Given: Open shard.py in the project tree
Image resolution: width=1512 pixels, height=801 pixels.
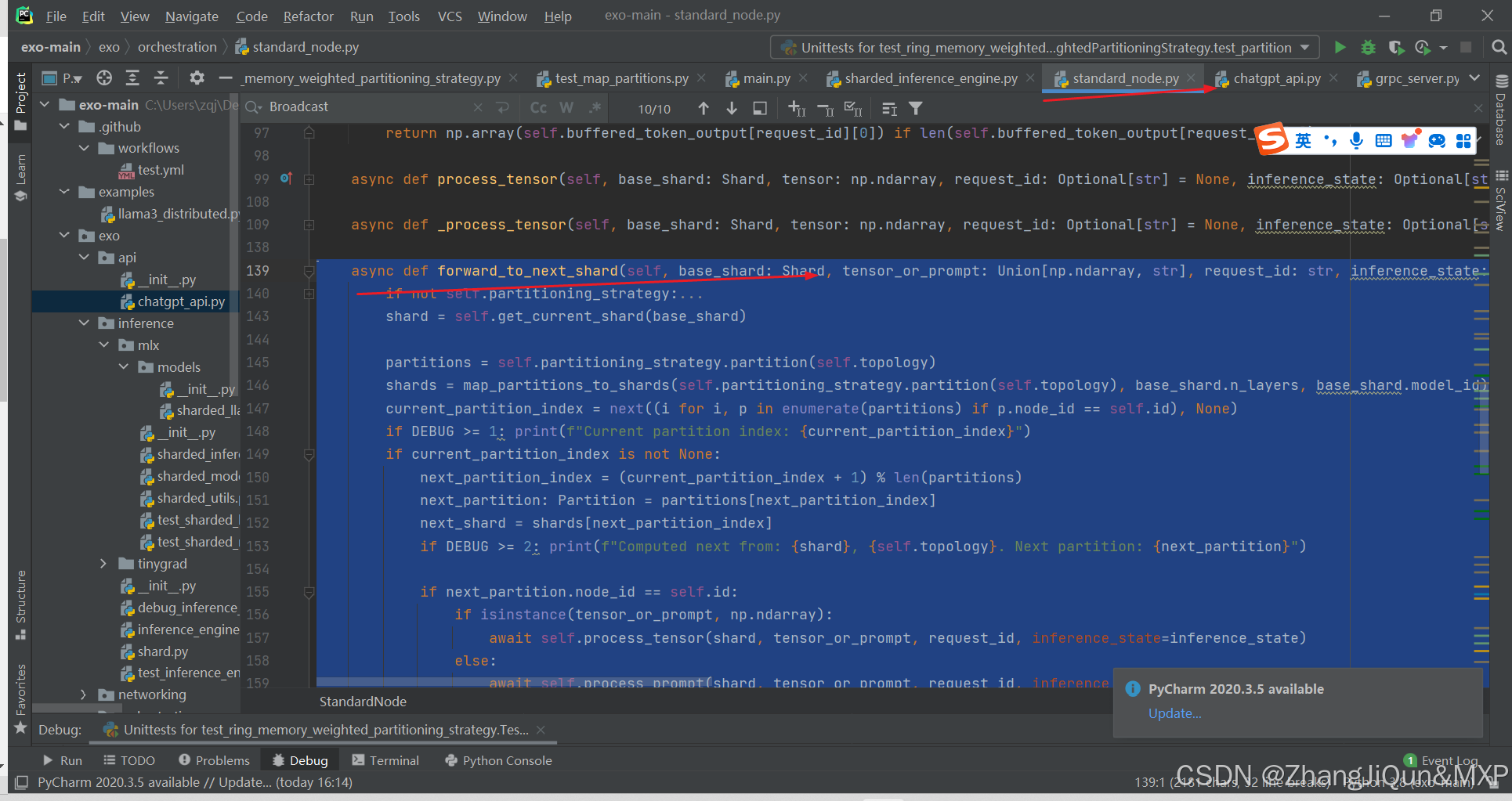Looking at the screenshot, I should tap(162, 651).
